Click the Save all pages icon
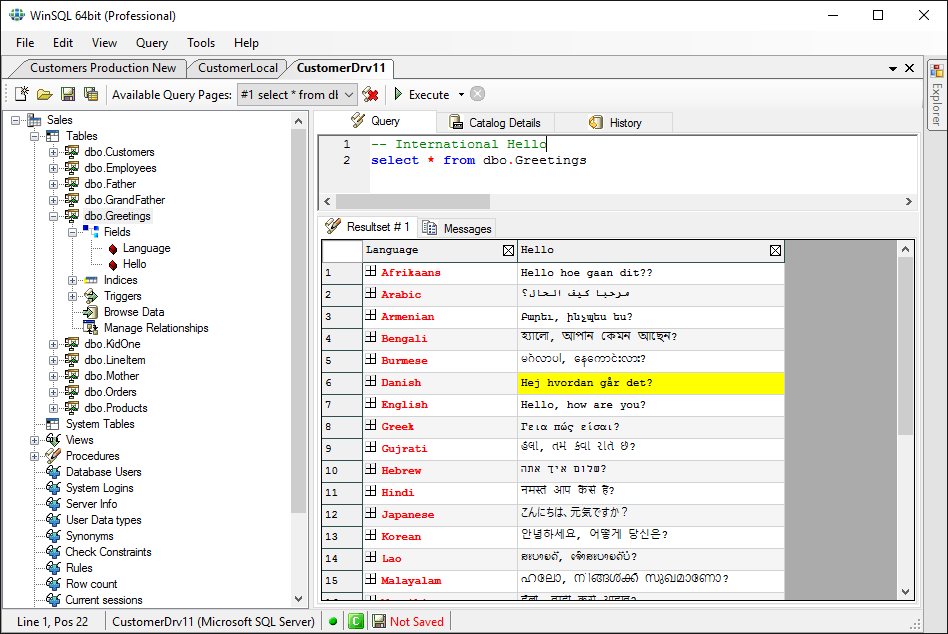The height and width of the screenshot is (634, 948). pos(91,94)
